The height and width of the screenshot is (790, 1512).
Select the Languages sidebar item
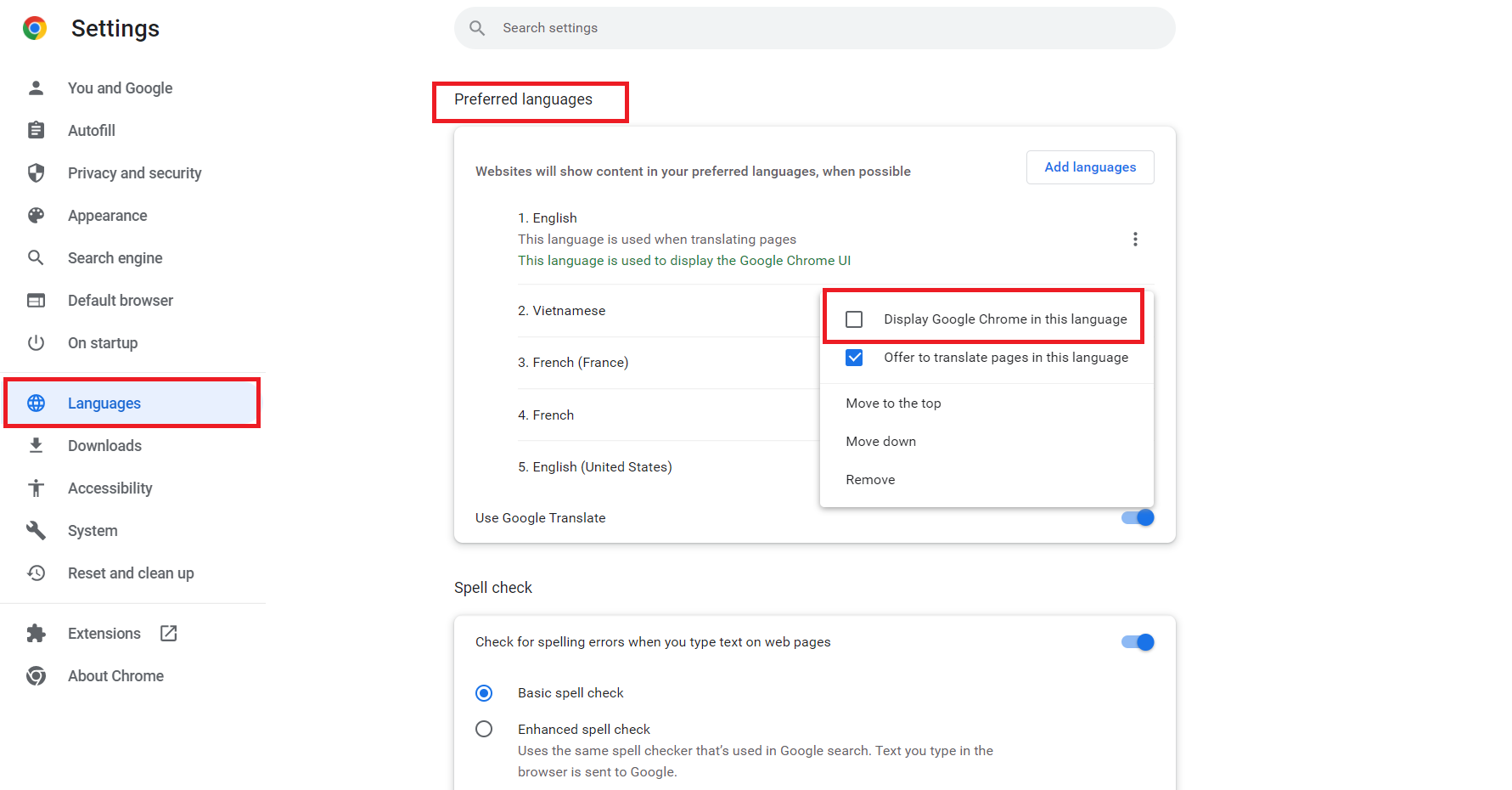(x=132, y=403)
